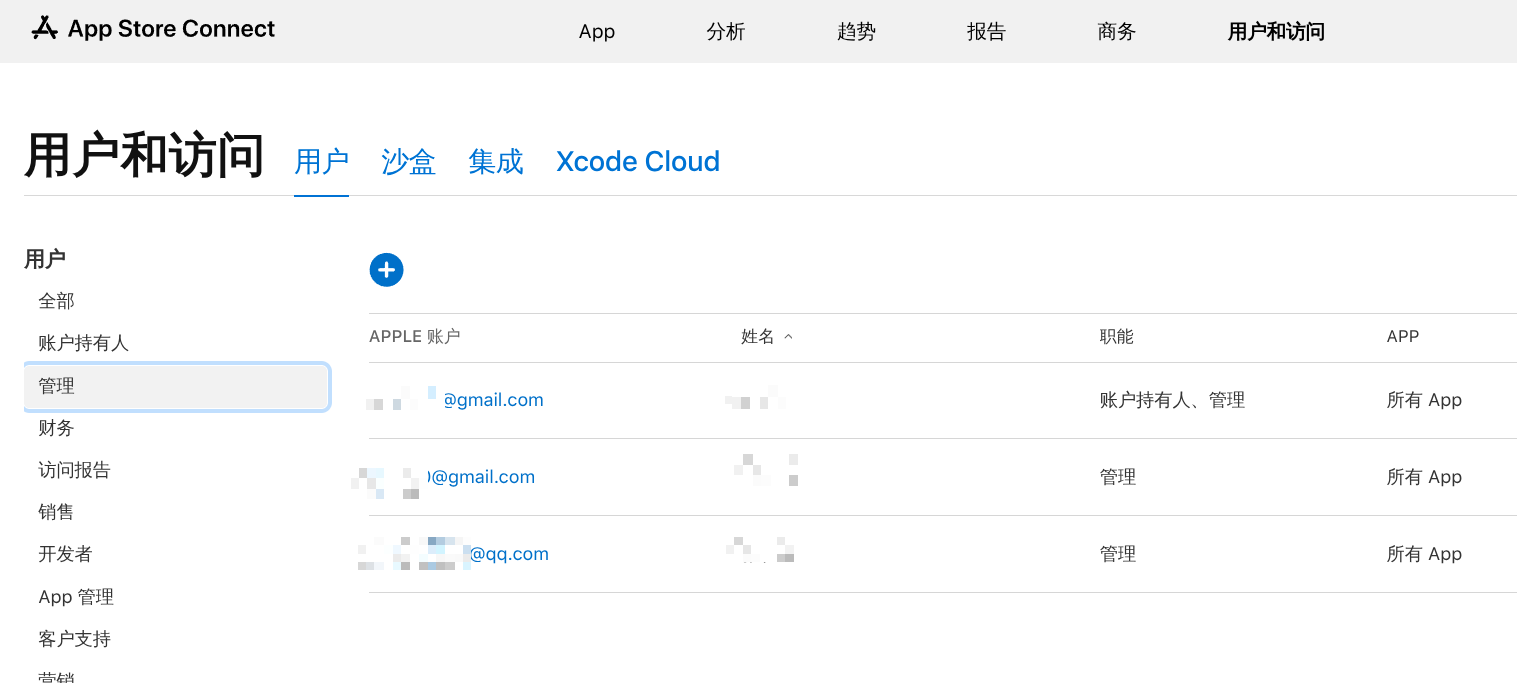Switch to the Xcode Cloud tab
This screenshot has height=683, width=1517.
(638, 161)
